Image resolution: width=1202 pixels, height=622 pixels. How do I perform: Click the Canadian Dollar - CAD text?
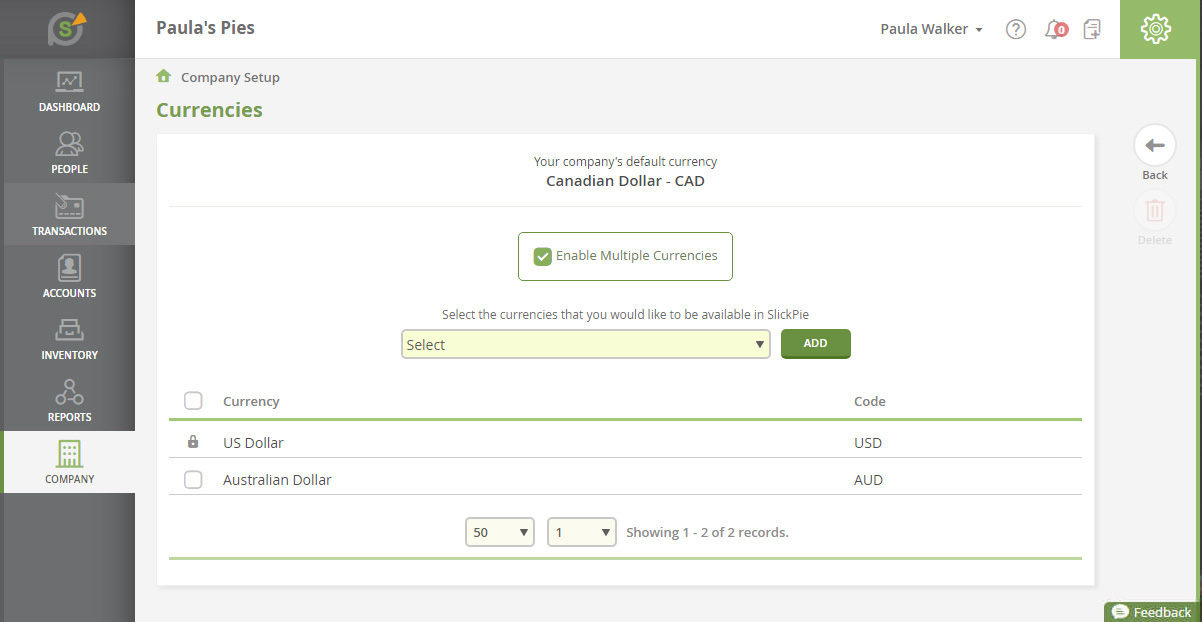(625, 181)
